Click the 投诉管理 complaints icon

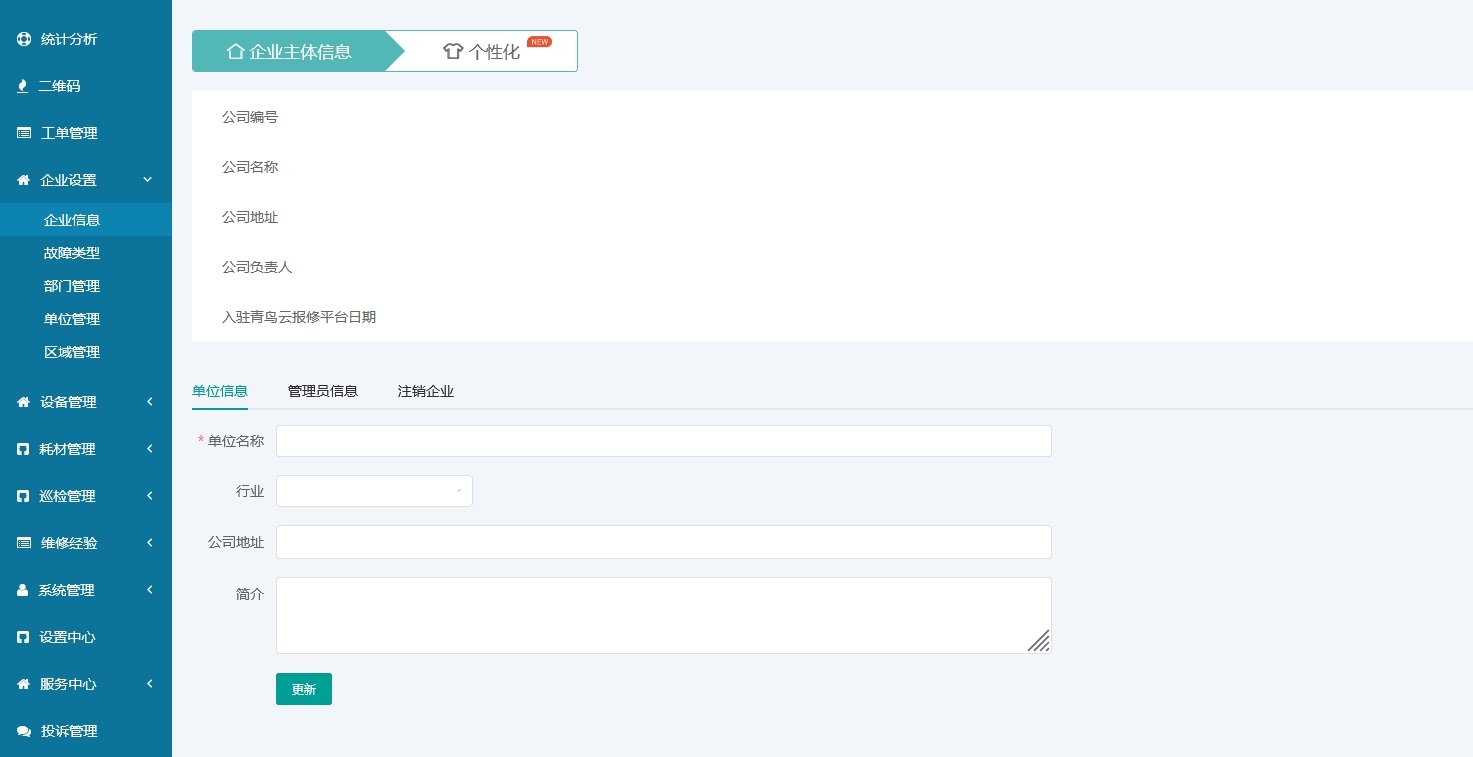click(x=23, y=731)
